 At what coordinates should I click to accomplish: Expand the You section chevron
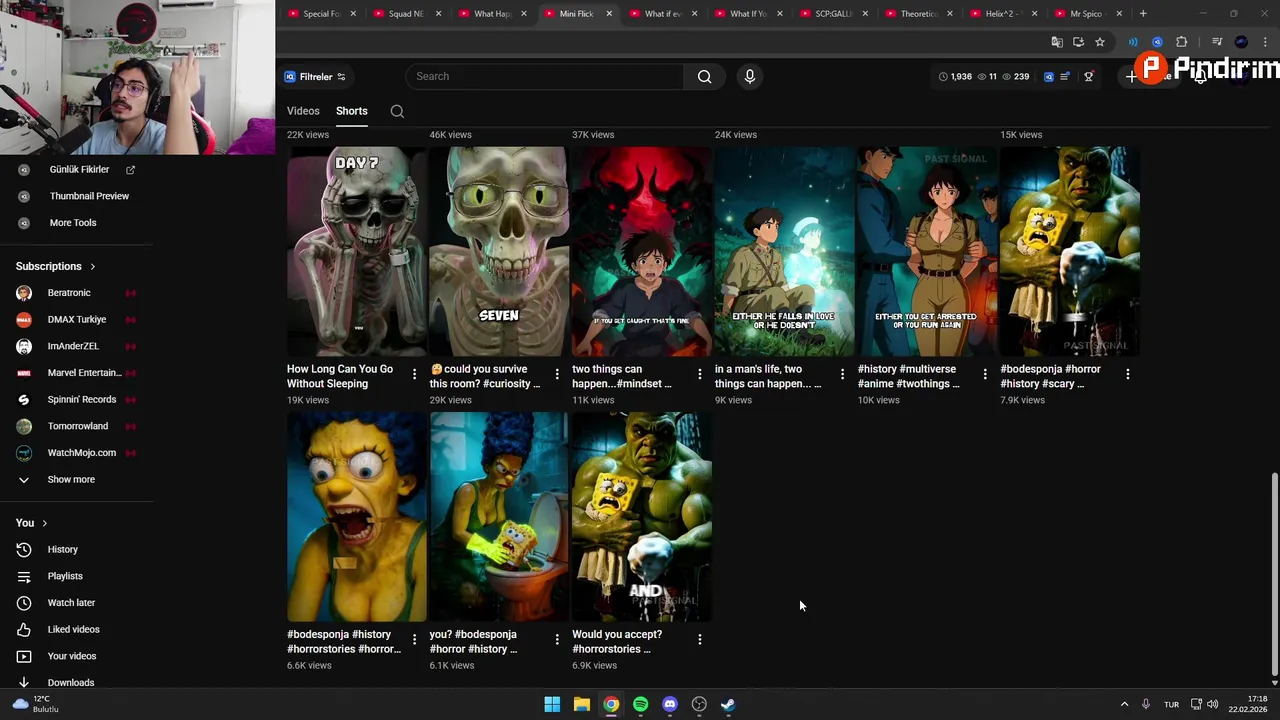point(44,523)
